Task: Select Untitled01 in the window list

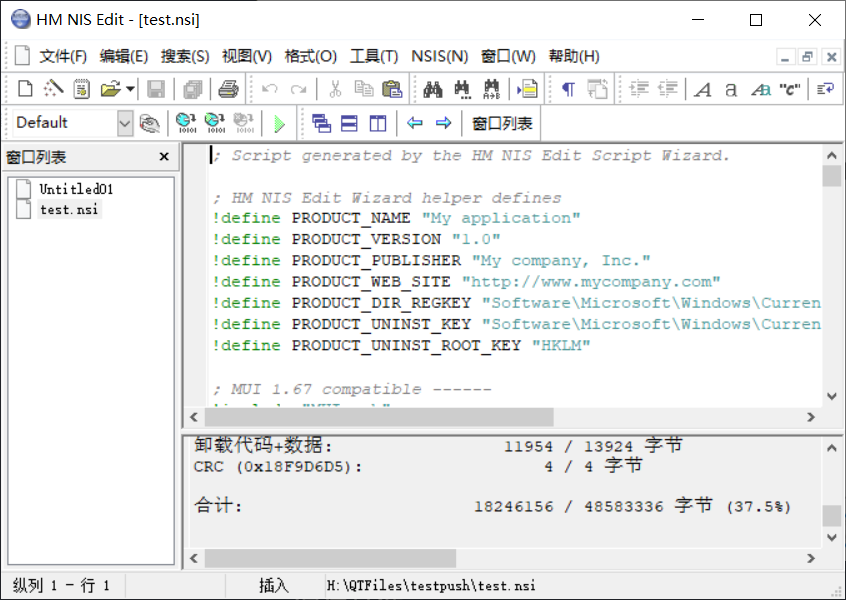Action: tap(76, 189)
